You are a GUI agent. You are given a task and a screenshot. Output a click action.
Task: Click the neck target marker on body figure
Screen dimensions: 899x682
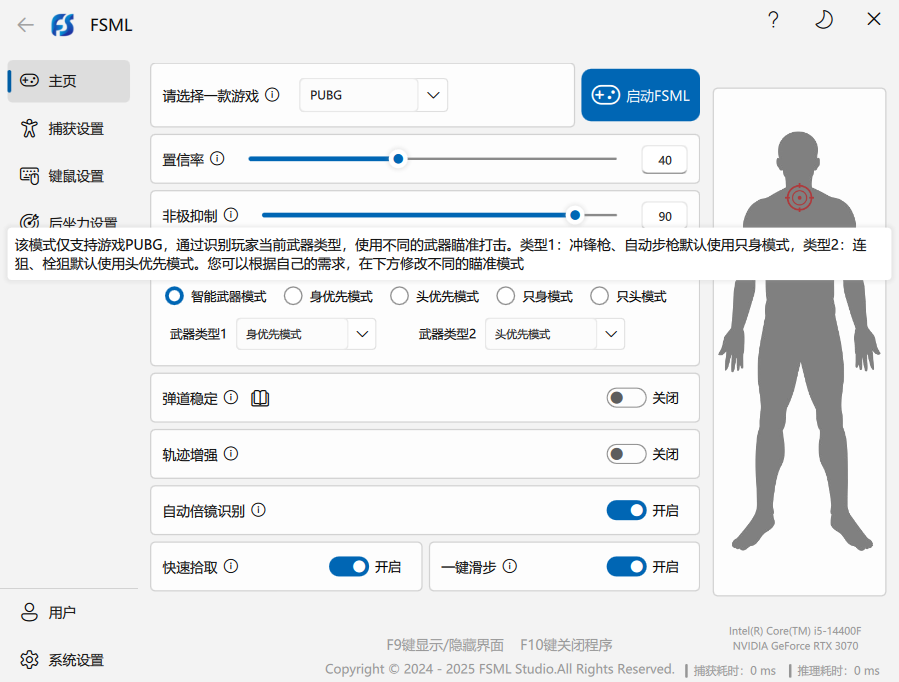[799, 198]
